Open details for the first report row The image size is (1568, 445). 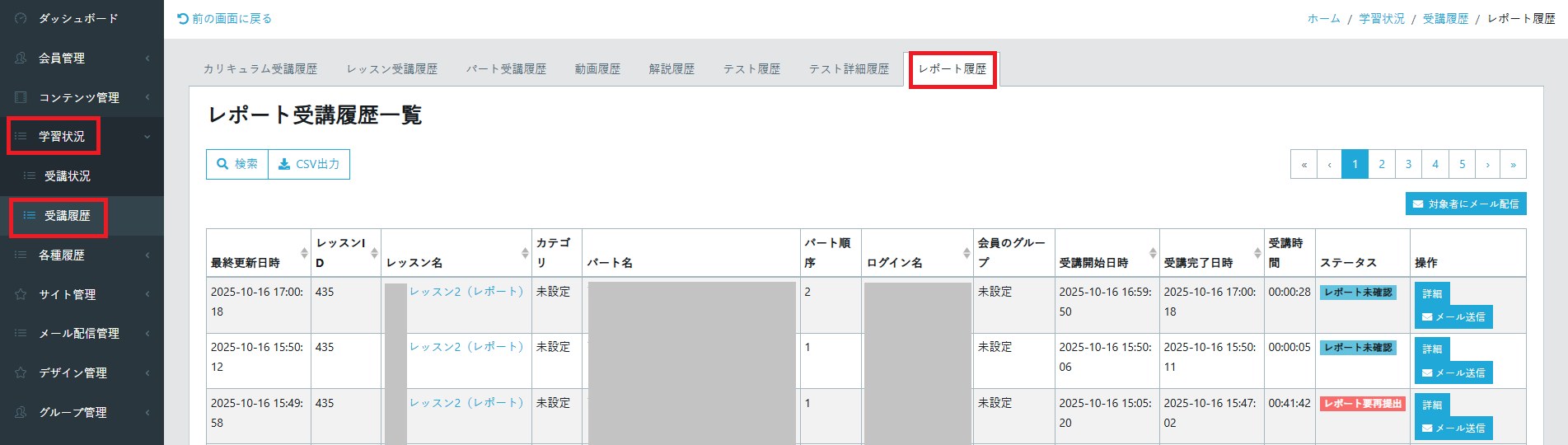click(1432, 293)
